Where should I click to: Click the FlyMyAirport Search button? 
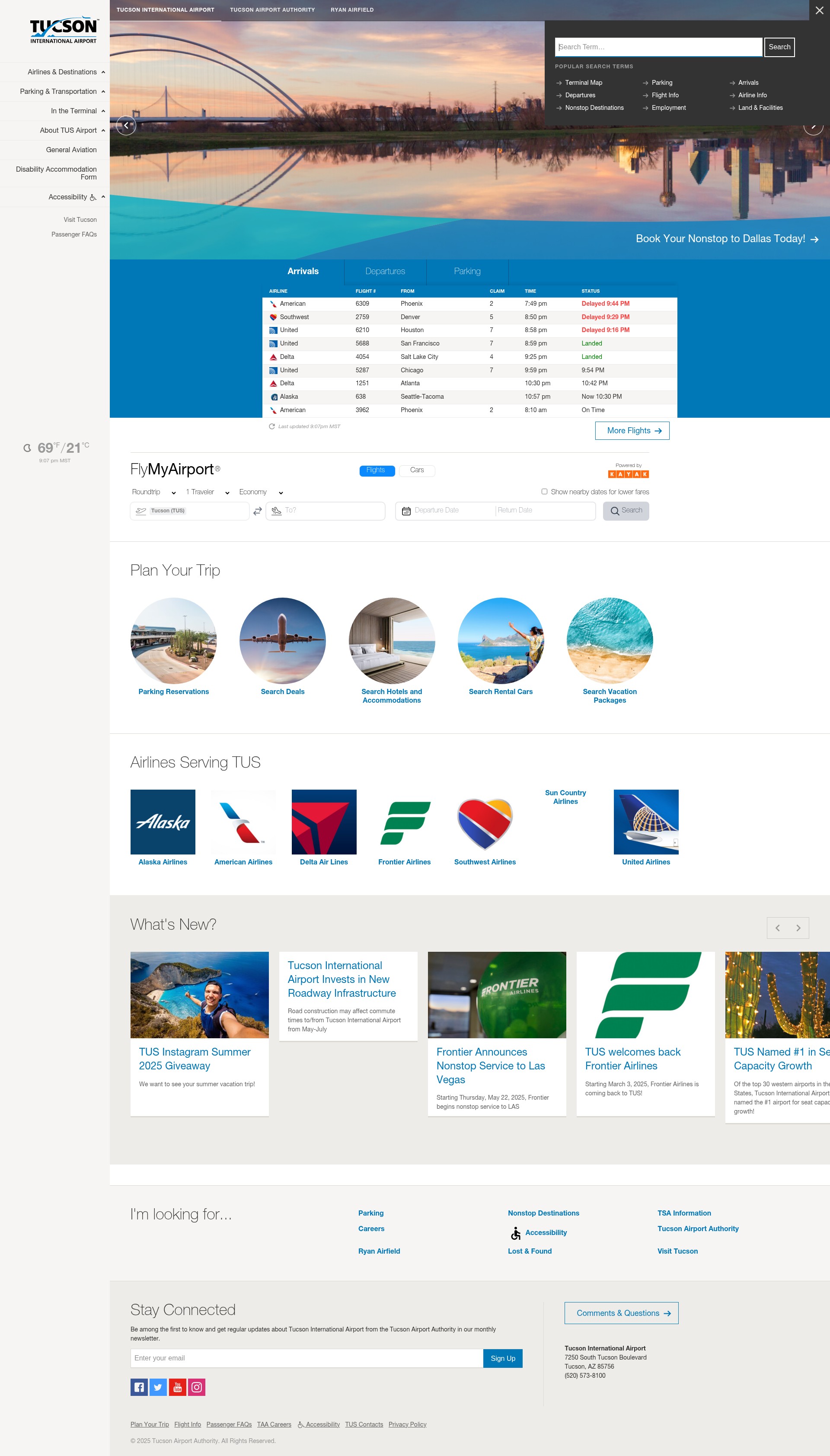click(626, 511)
